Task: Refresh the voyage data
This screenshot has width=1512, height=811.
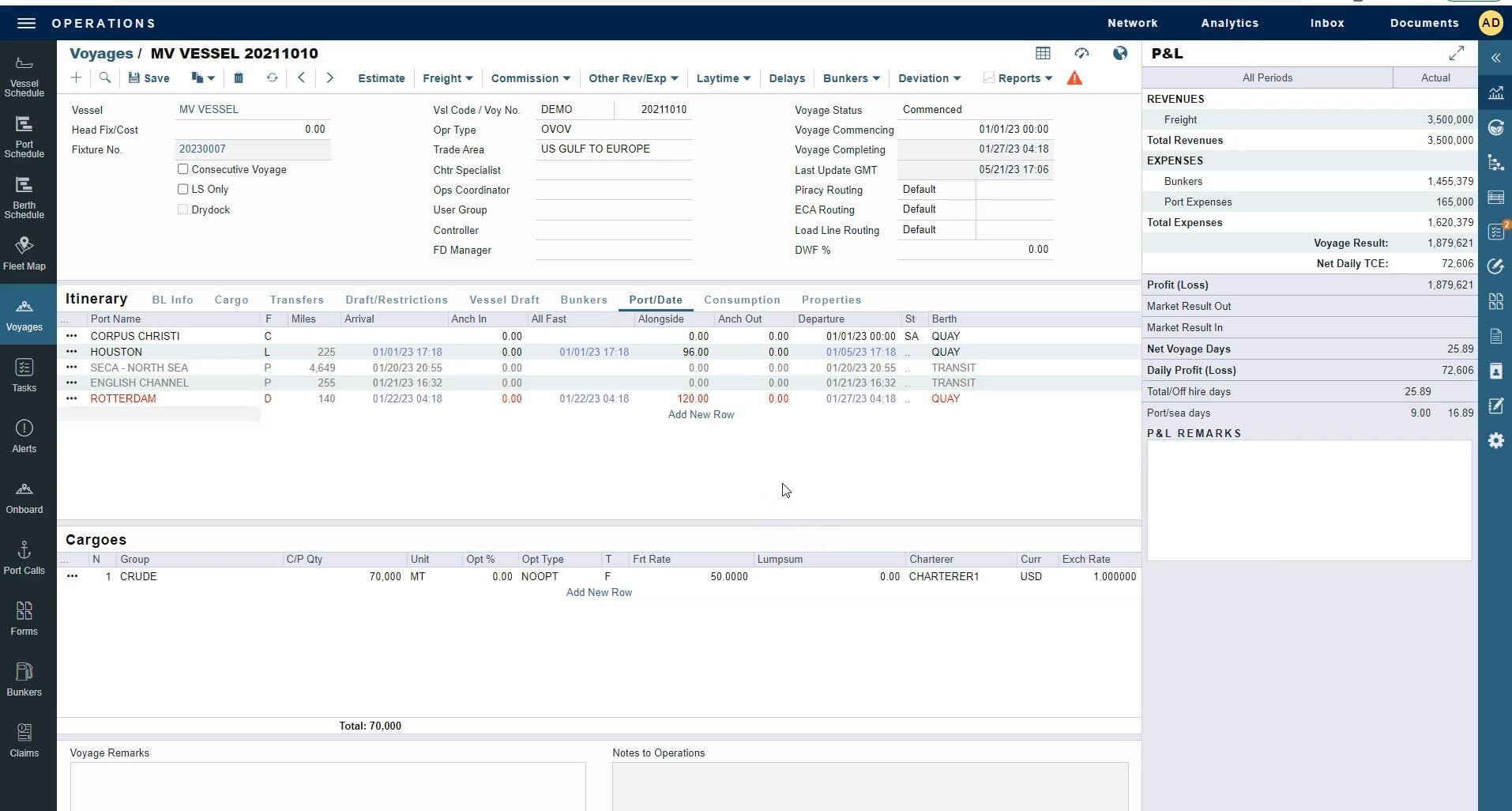Action: (x=272, y=77)
